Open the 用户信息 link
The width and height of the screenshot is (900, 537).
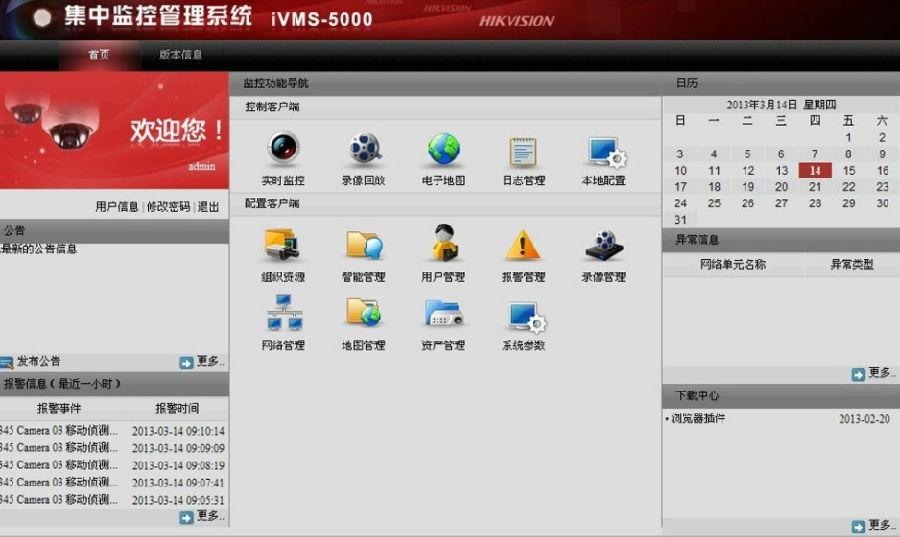(x=117, y=207)
